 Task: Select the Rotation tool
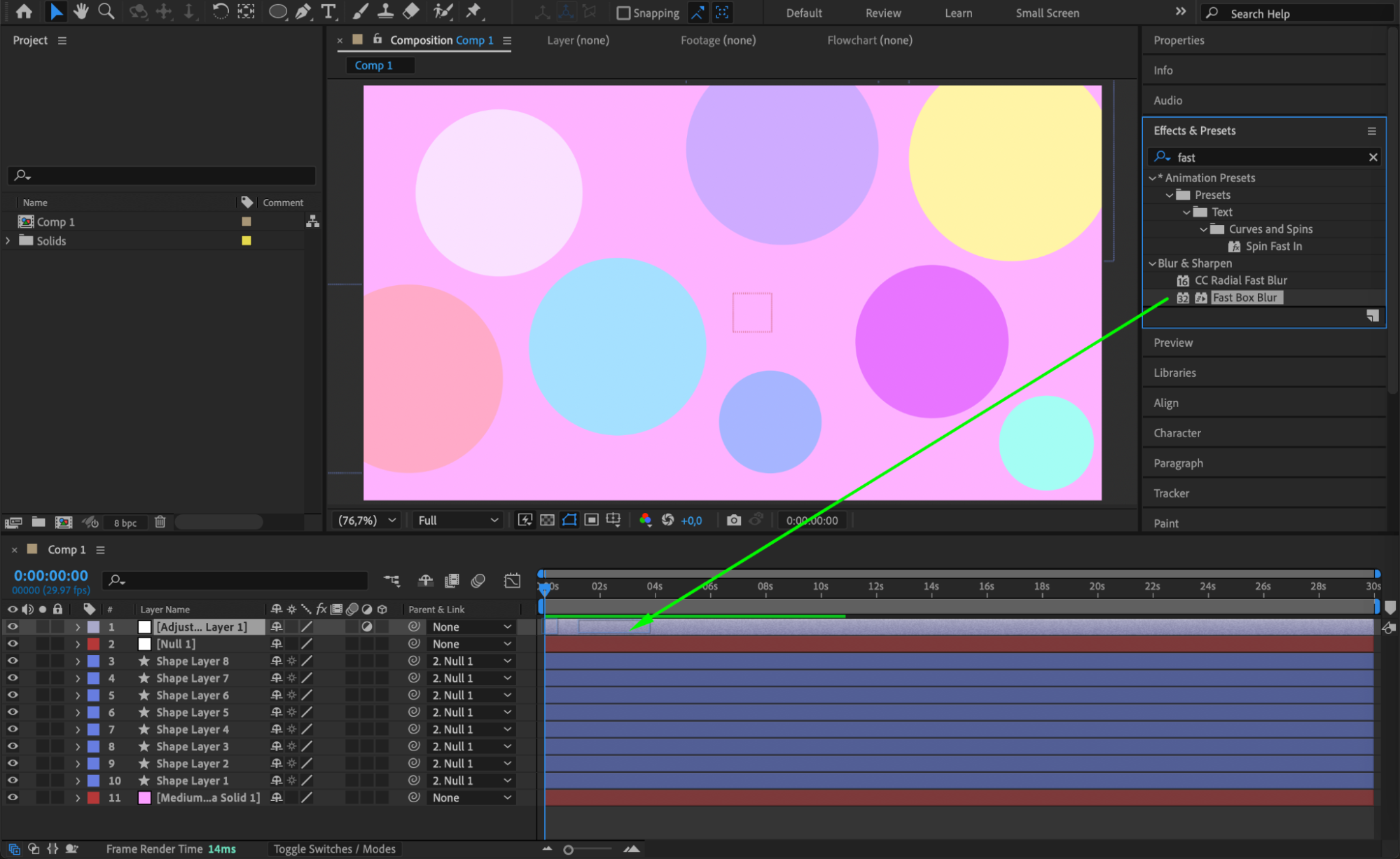(220, 11)
